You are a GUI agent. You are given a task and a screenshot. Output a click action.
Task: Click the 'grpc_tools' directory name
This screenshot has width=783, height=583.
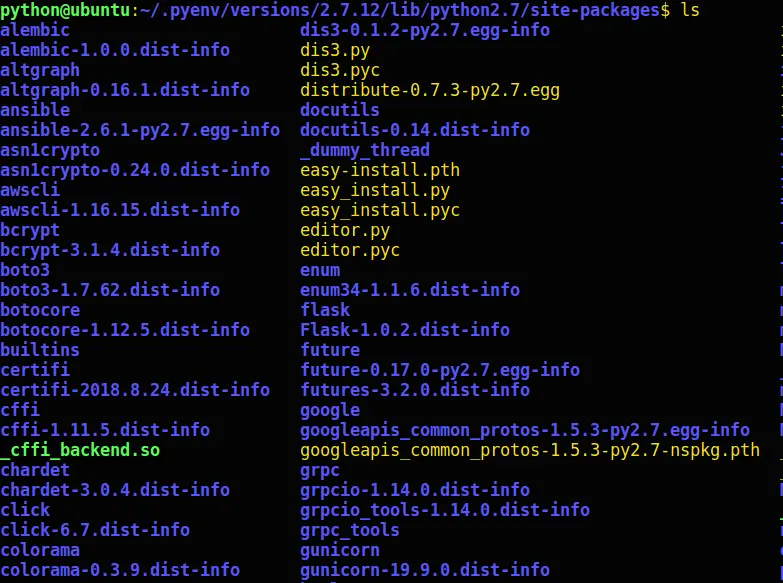click(x=350, y=530)
